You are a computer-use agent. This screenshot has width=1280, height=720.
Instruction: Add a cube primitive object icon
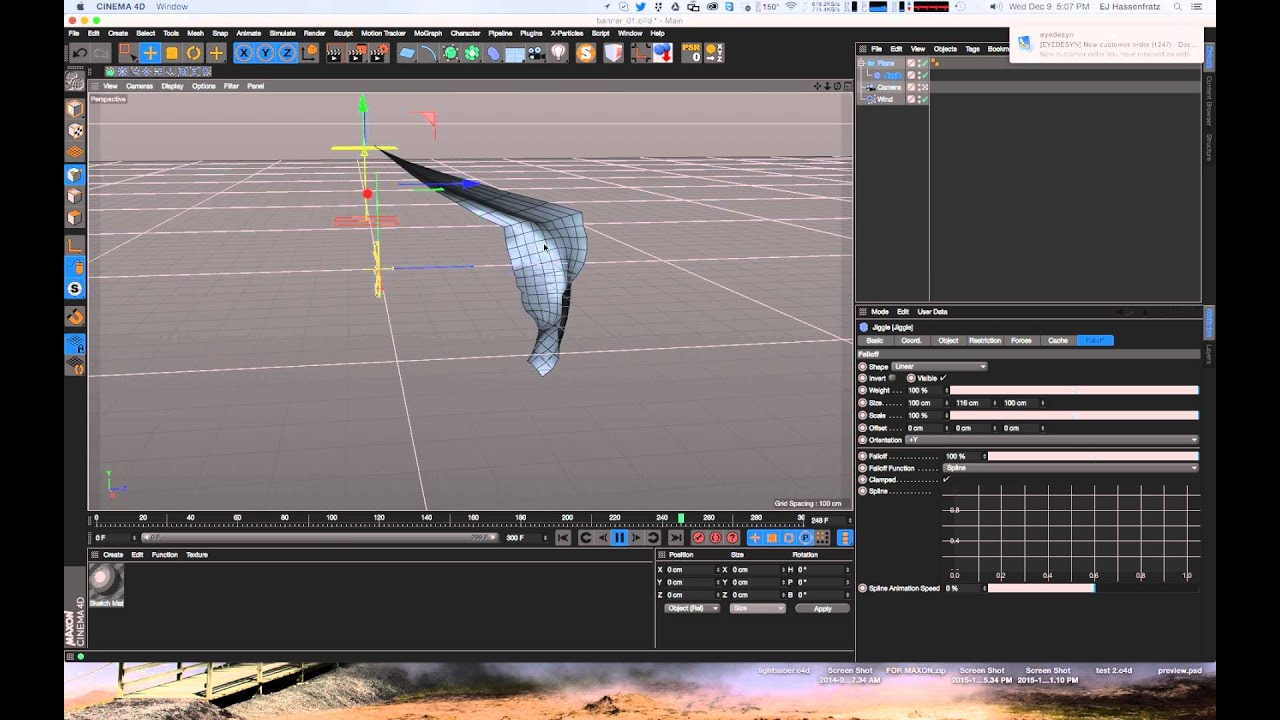click(407, 53)
